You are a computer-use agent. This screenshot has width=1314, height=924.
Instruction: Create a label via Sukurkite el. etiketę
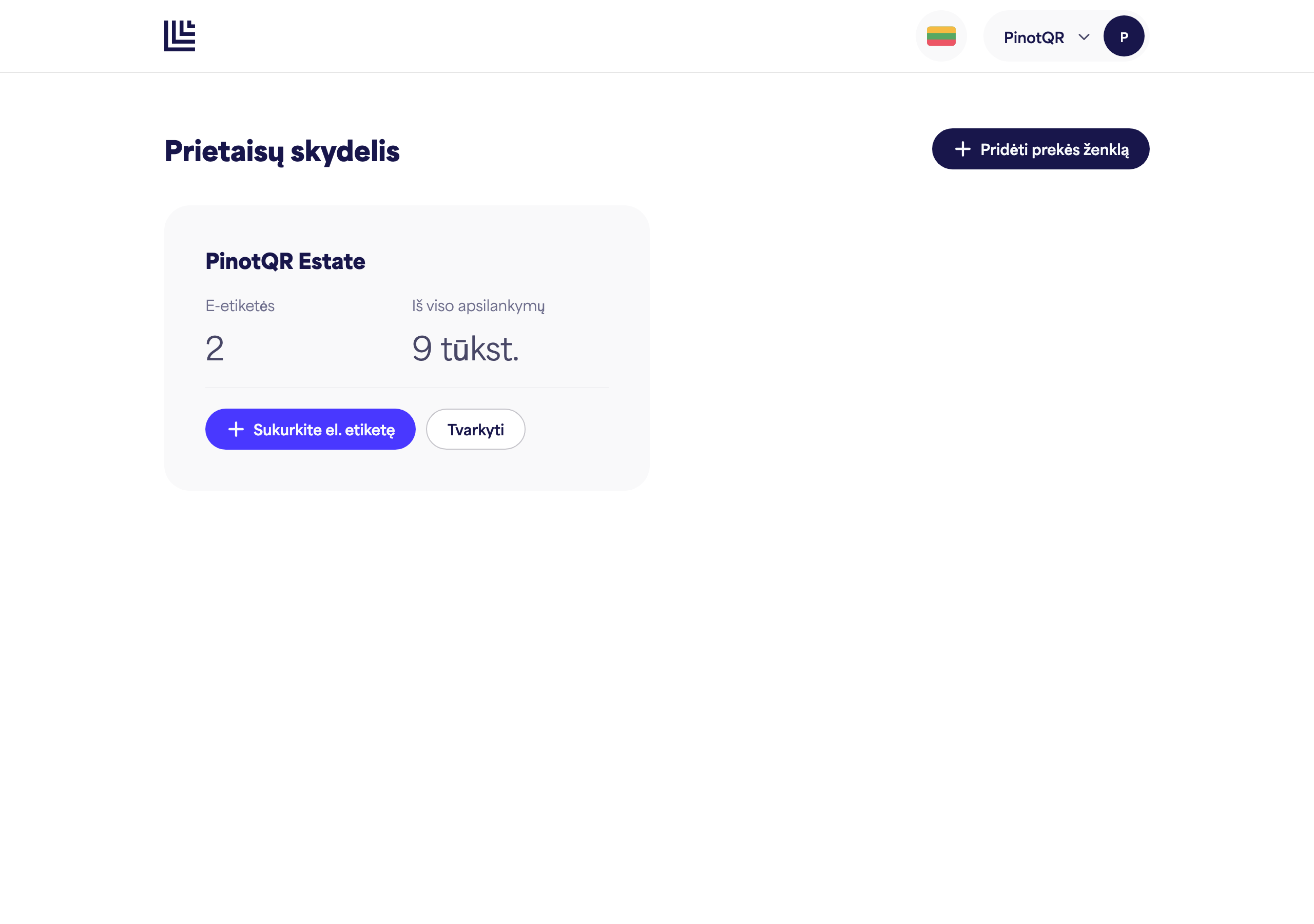click(x=310, y=429)
